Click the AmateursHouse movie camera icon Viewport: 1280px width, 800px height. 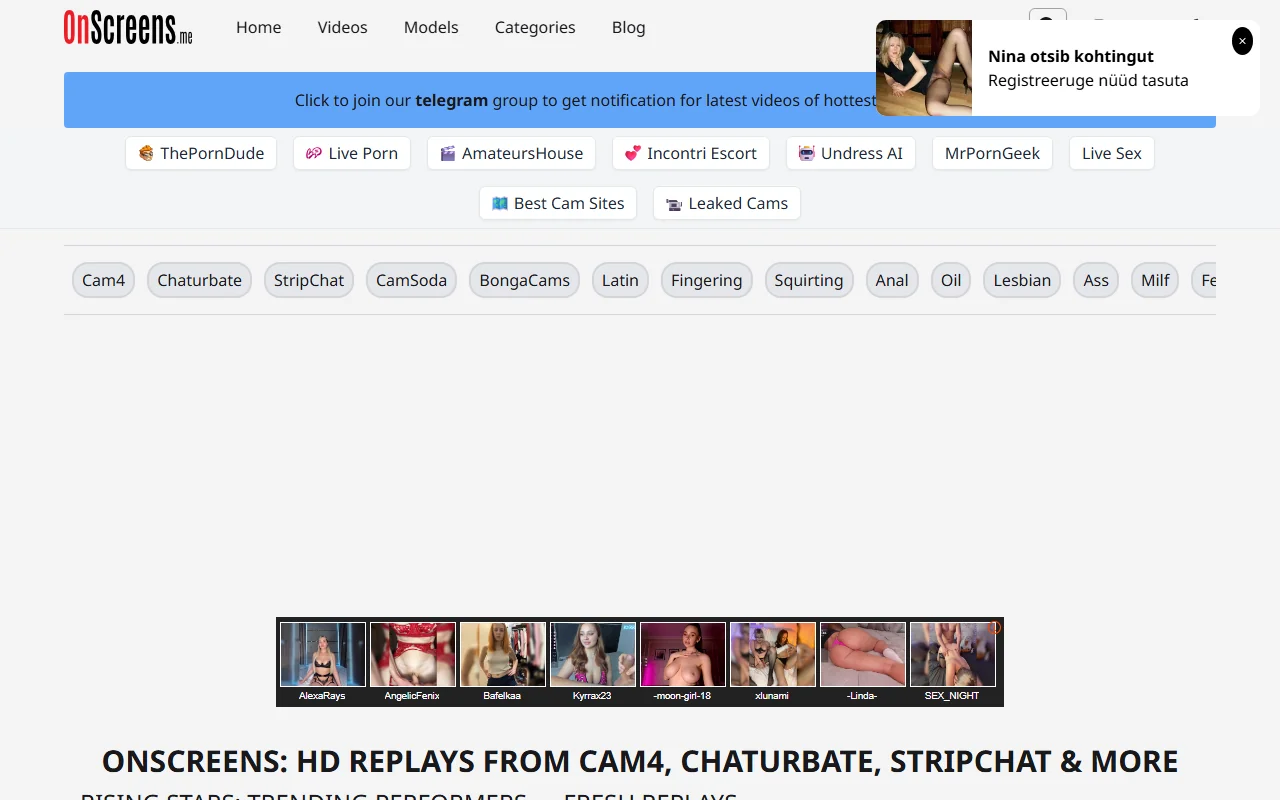447,153
